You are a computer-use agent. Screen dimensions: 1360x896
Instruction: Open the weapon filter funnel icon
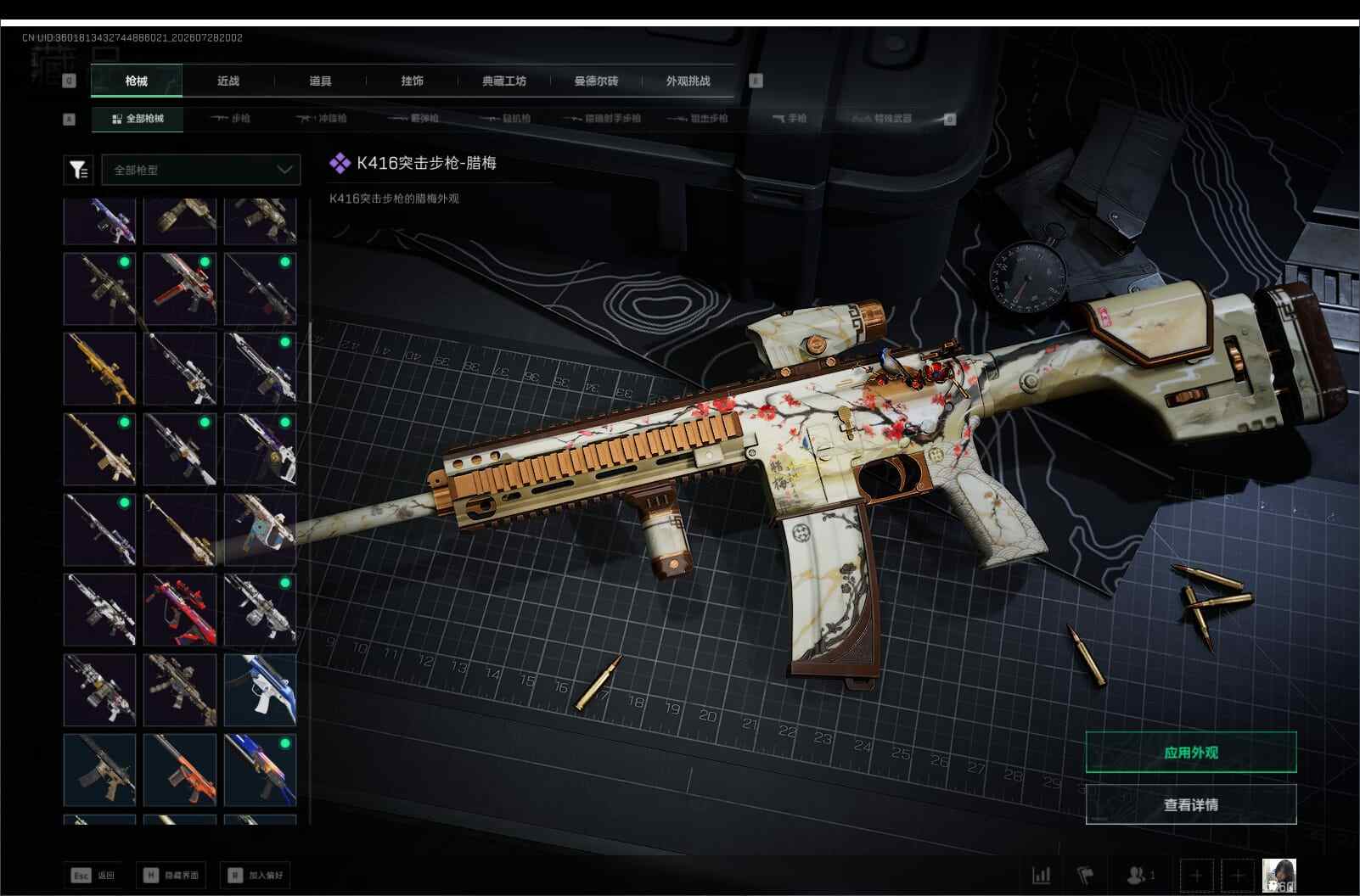click(78, 170)
